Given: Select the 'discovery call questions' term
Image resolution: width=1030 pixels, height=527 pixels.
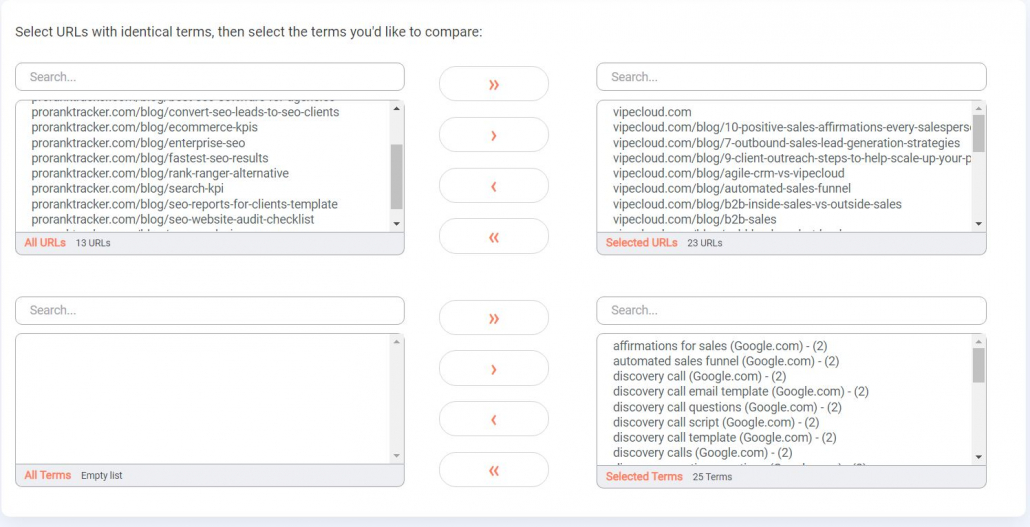Looking at the screenshot, I should 727,407.
